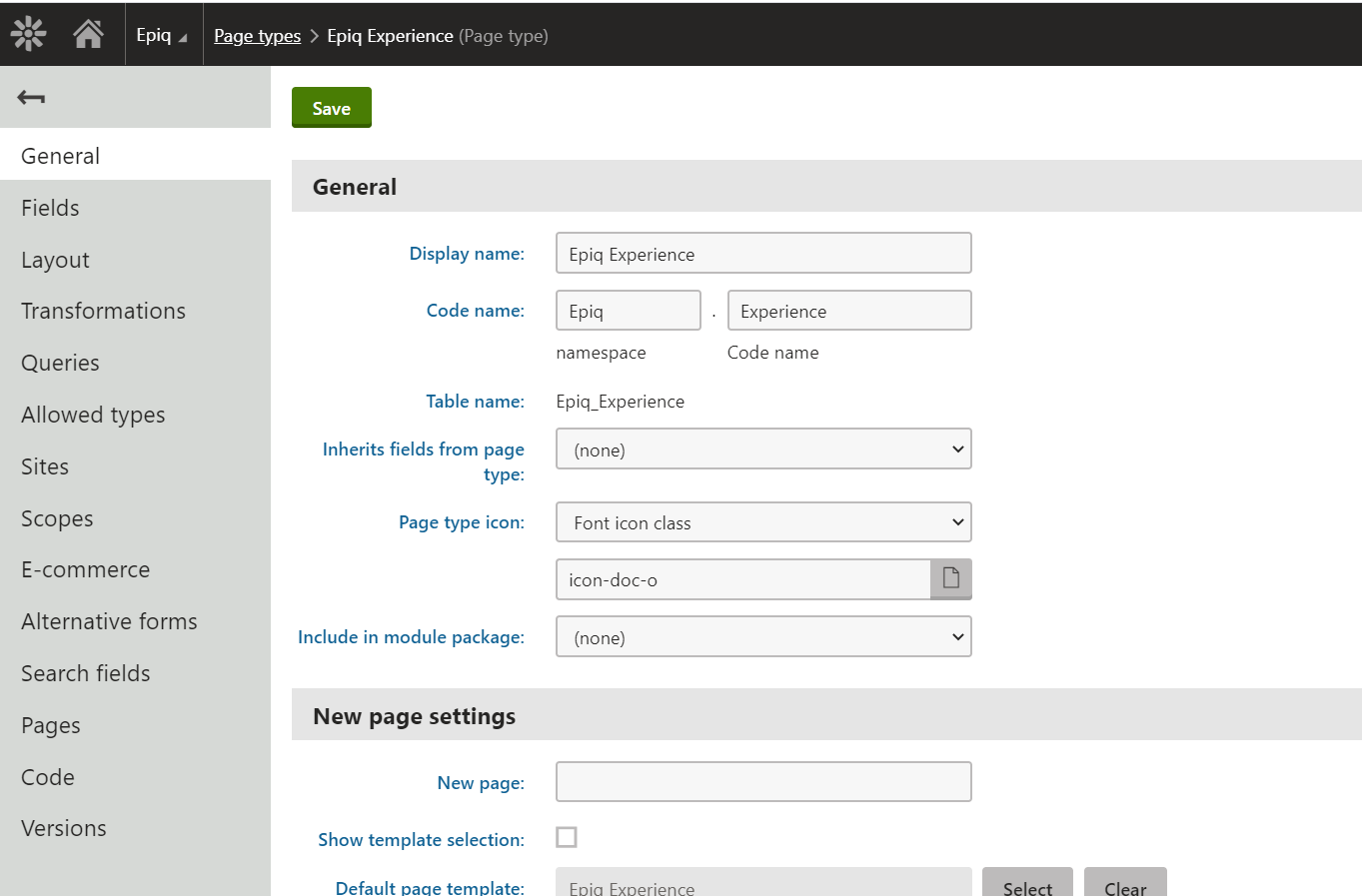This screenshot has height=896, width=1362.
Task: Open the E-commerce section
Action: [x=85, y=569]
